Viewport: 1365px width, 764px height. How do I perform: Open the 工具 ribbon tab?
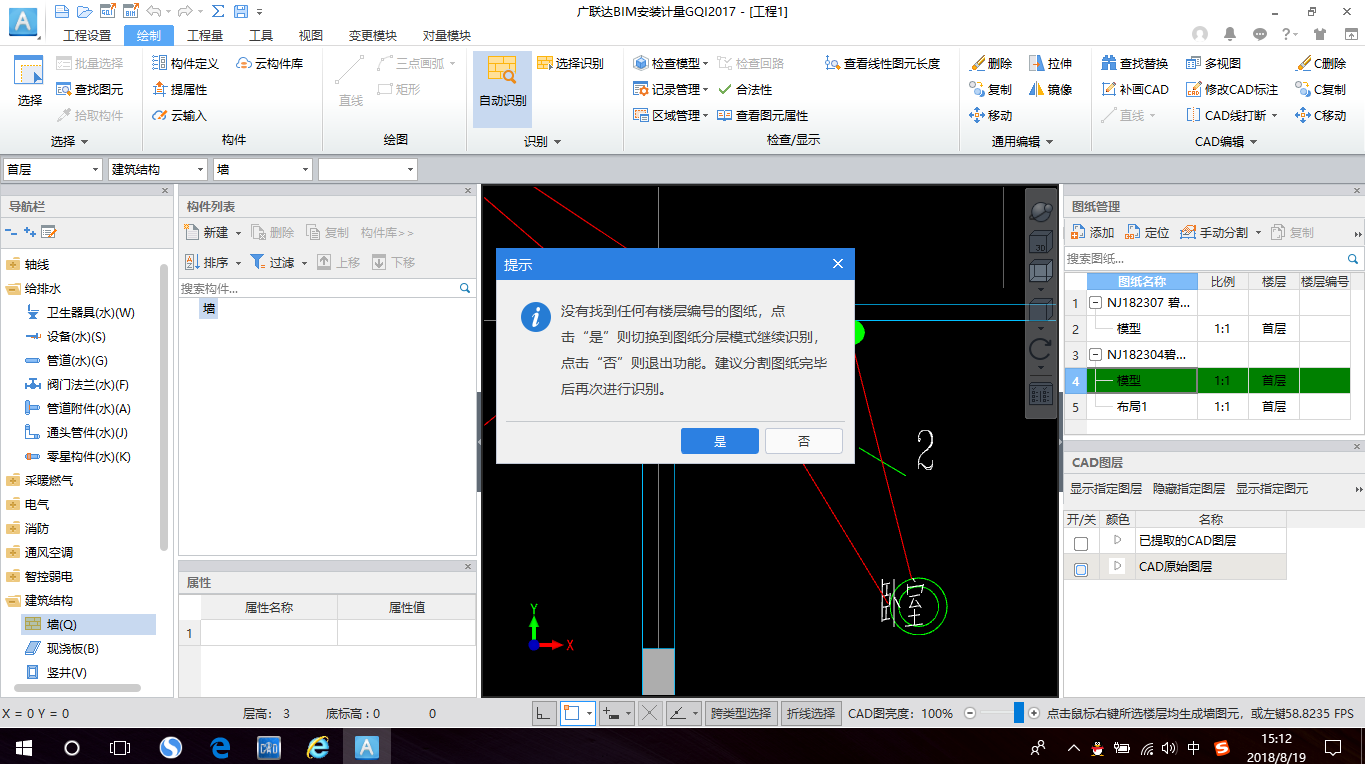pos(261,35)
